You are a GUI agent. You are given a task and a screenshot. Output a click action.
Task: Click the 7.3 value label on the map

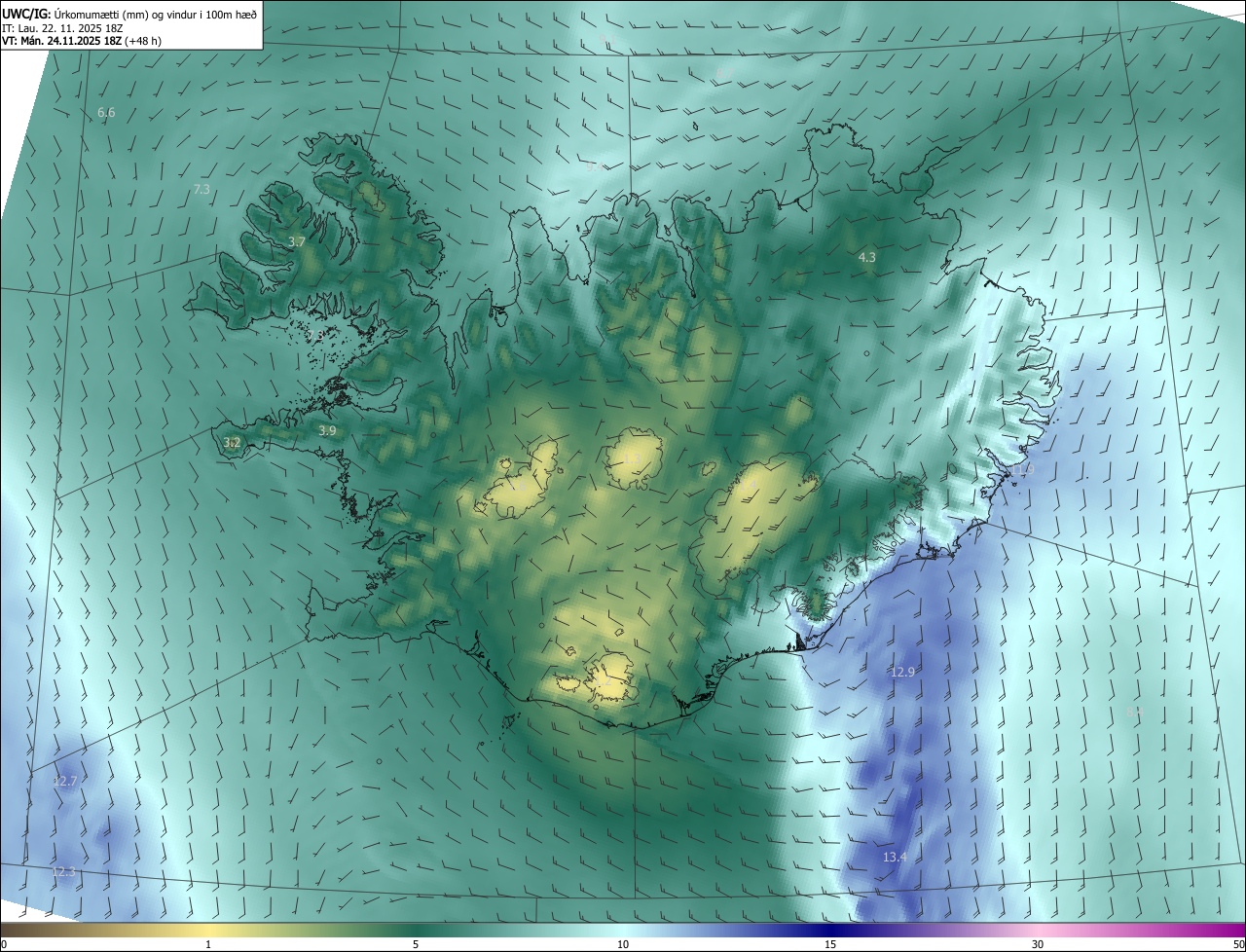click(202, 190)
